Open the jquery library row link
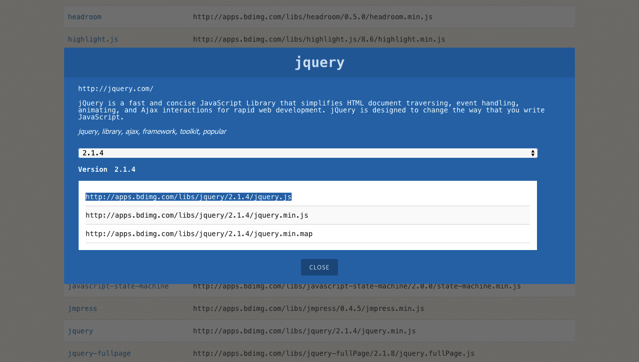The image size is (639, 362). pos(80,331)
